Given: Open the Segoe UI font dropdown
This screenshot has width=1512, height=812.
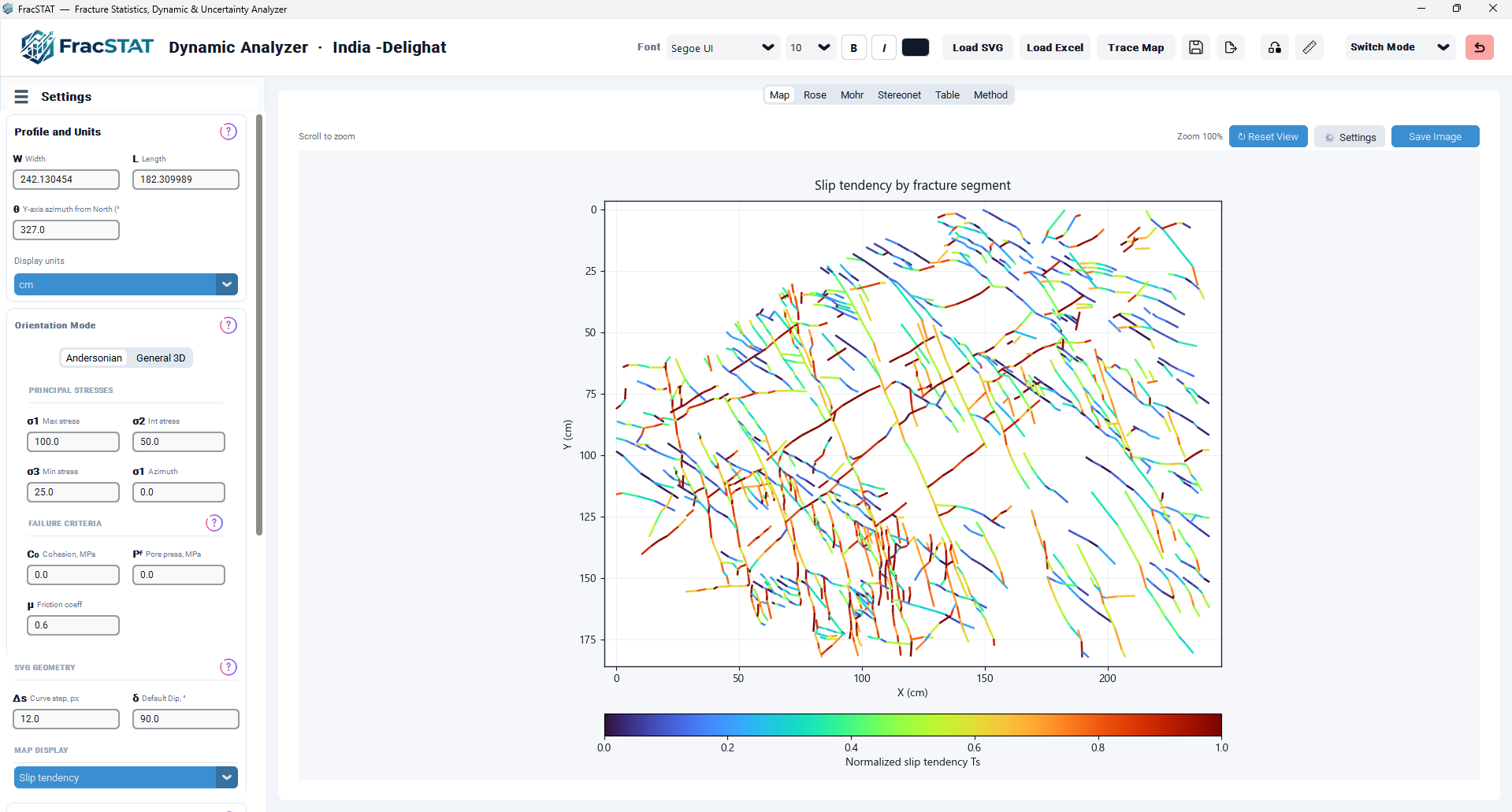Looking at the screenshot, I should point(723,47).
